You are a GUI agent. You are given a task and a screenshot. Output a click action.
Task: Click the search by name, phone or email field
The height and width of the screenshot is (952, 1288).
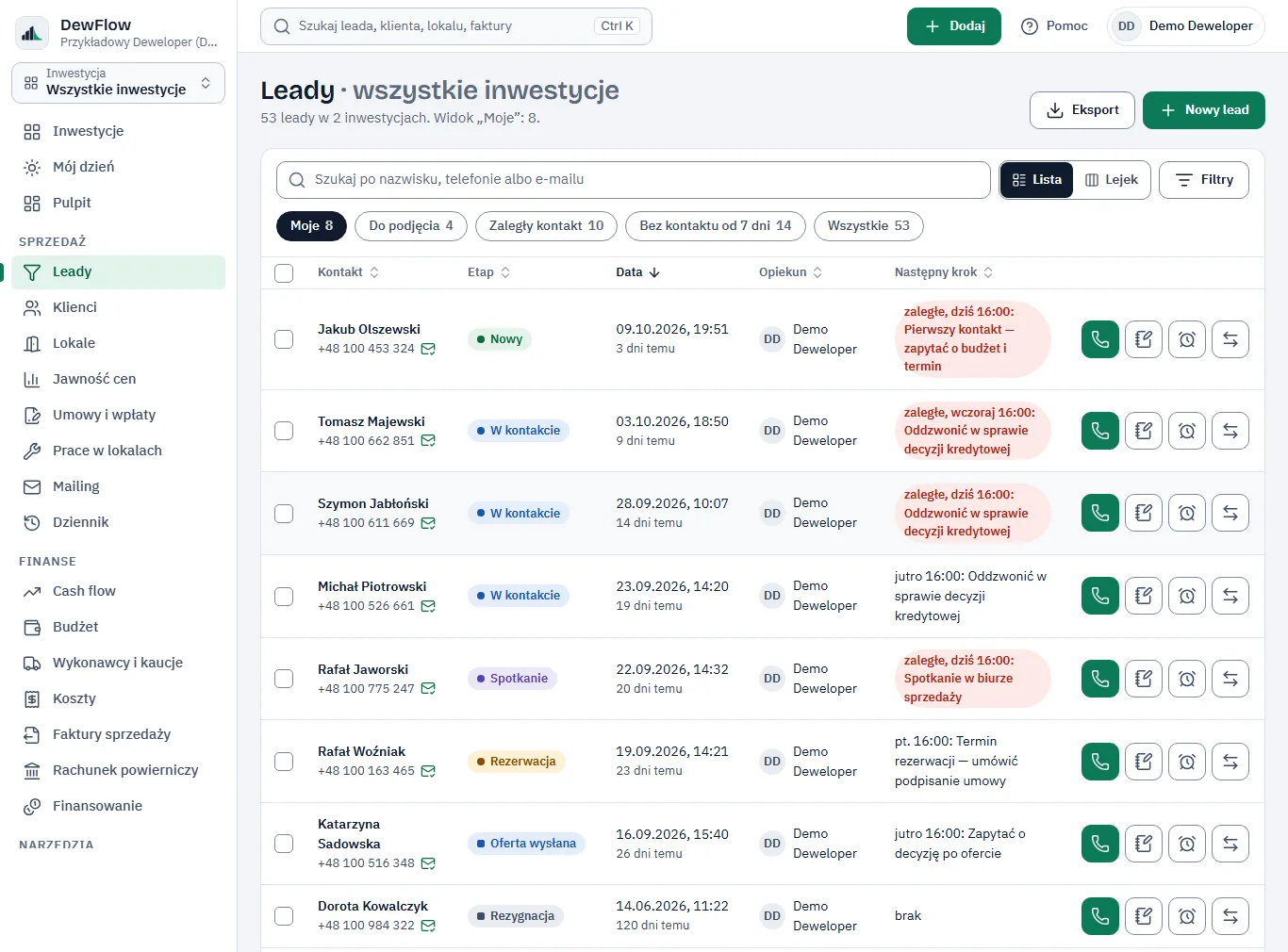(634, 180)
